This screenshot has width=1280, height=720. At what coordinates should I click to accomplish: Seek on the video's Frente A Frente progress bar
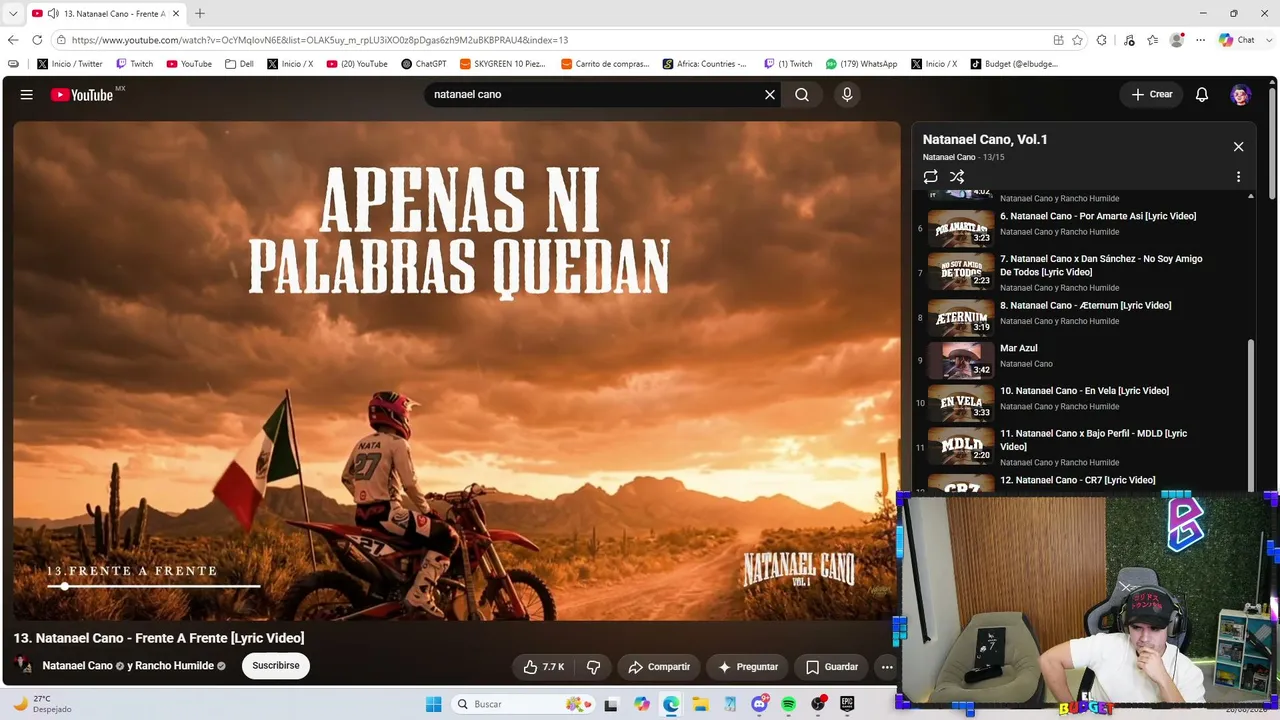click(x=154, y=587)
